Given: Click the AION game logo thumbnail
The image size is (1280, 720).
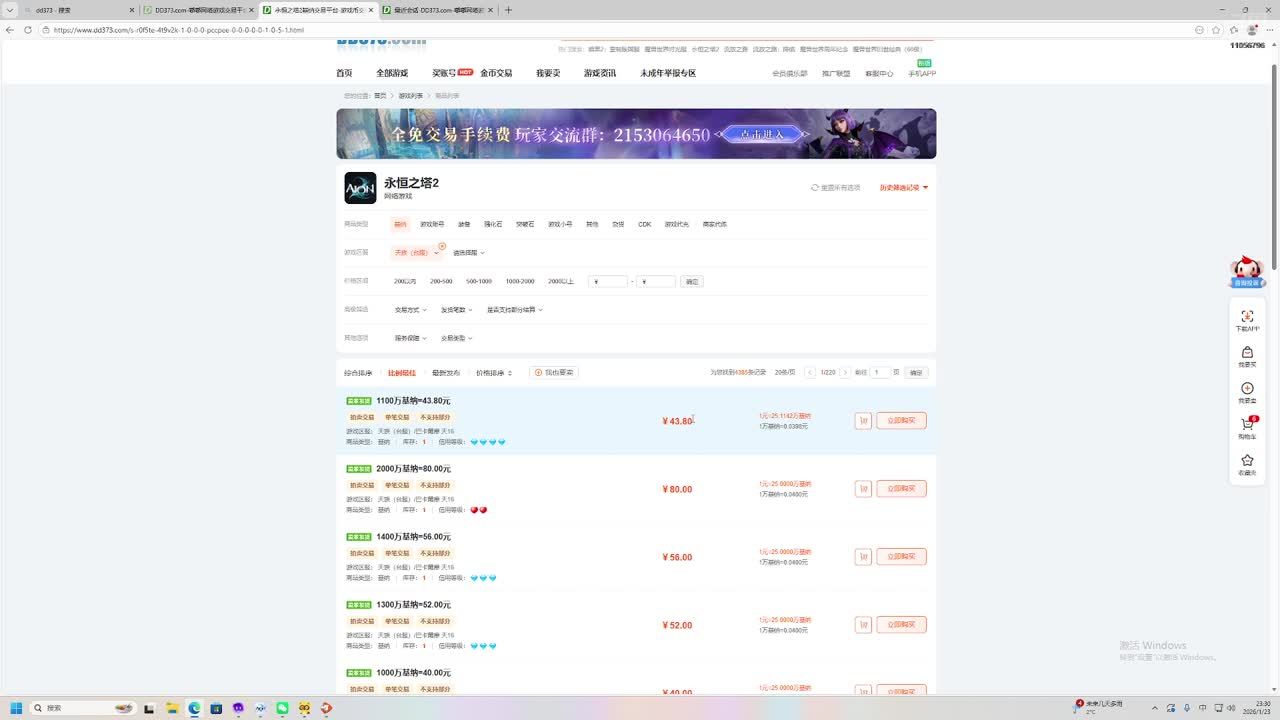Looking at the screenshot, I should (x=360, y=188).
